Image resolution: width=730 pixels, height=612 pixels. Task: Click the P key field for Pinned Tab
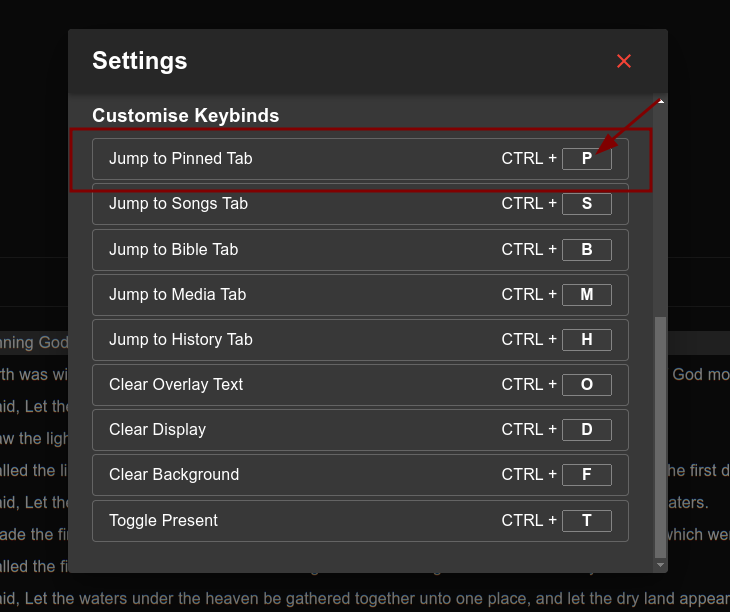tap(586, 158)
